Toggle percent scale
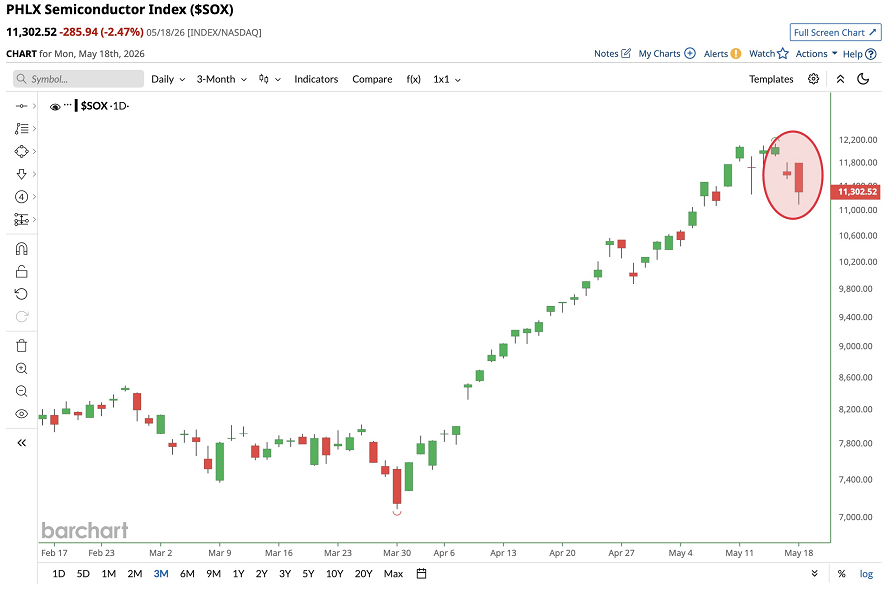The height and width of the screenshot is (590, 889). [x=841, y=574]
